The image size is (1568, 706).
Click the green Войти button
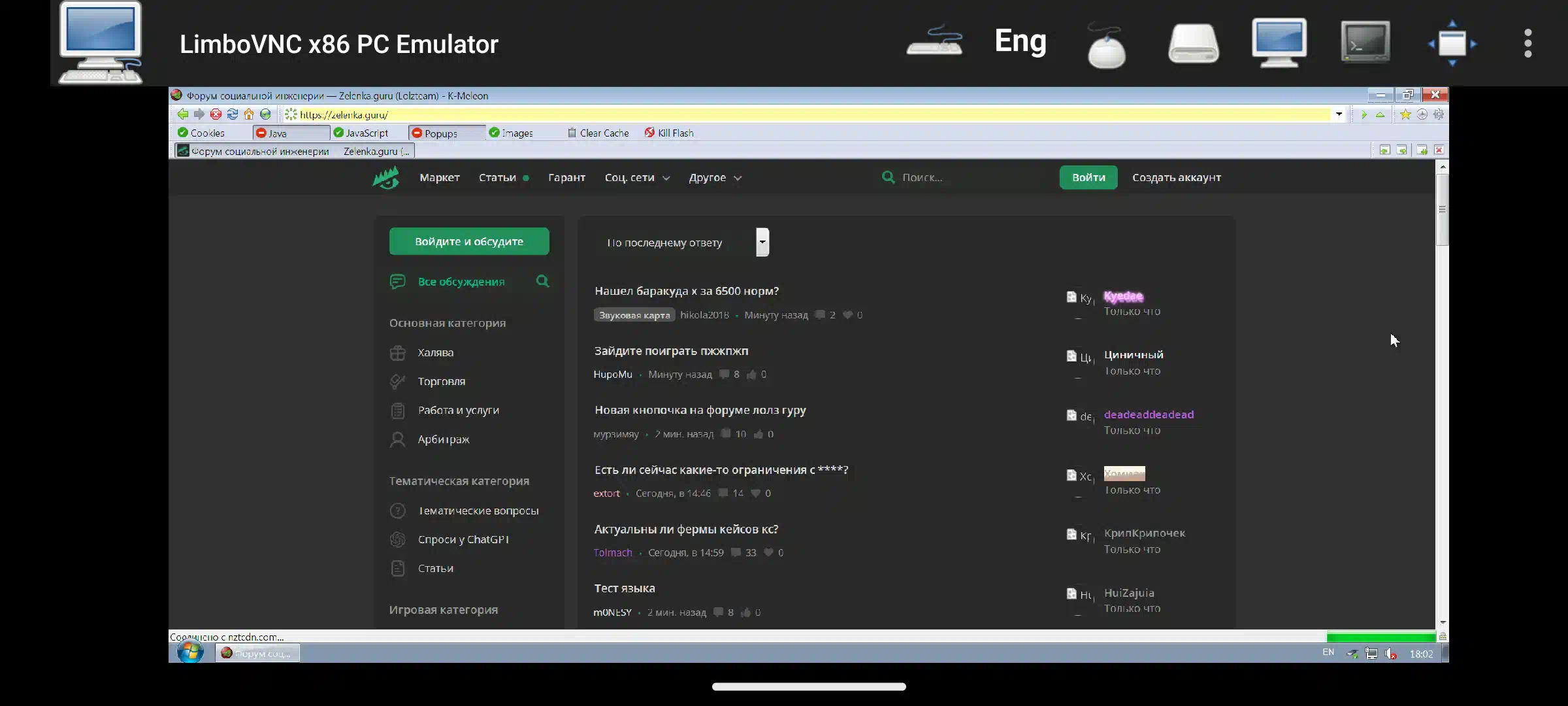pyautogui.click(x=1088, y=177)
